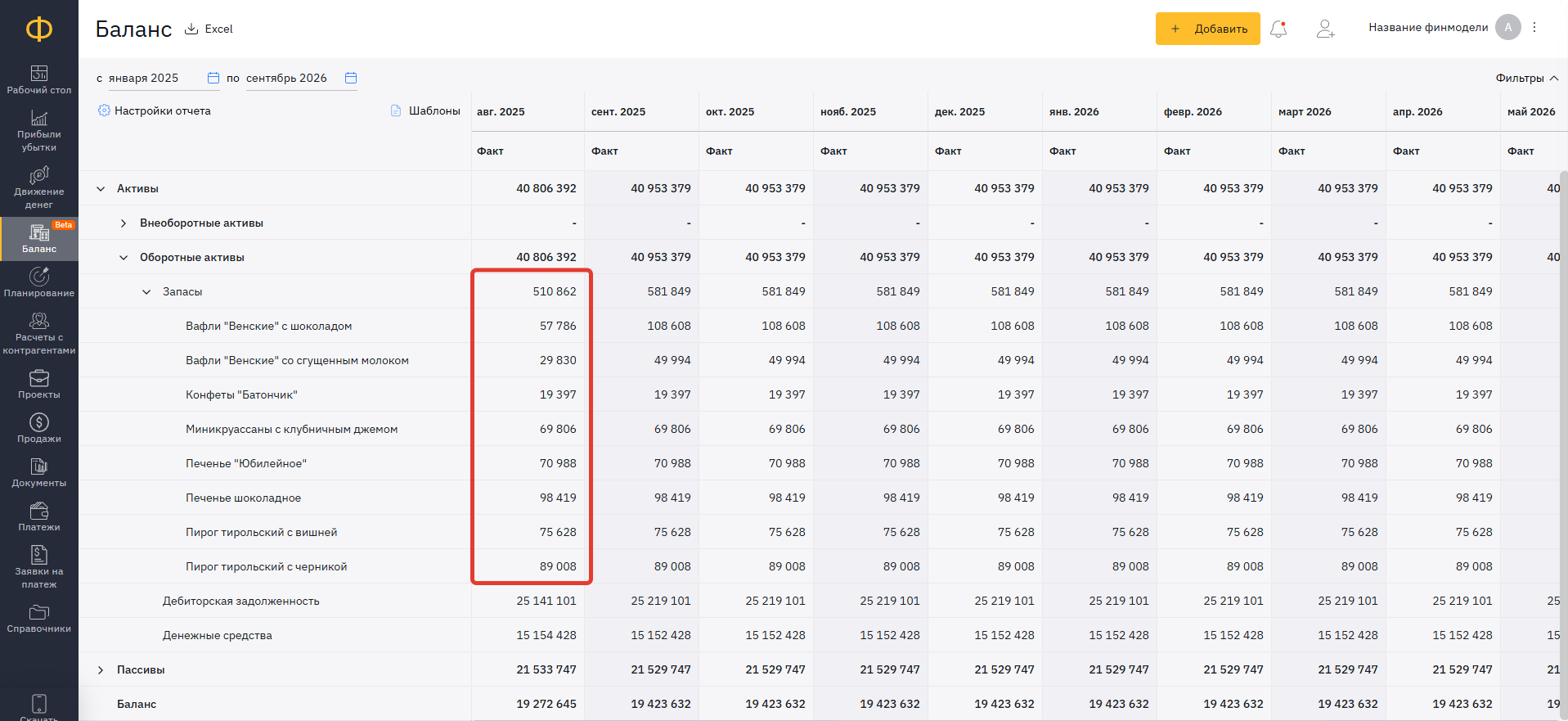This screenshot has height=721, width=1568.
Task: Click the add user icon
Action: coord(1325,29)
